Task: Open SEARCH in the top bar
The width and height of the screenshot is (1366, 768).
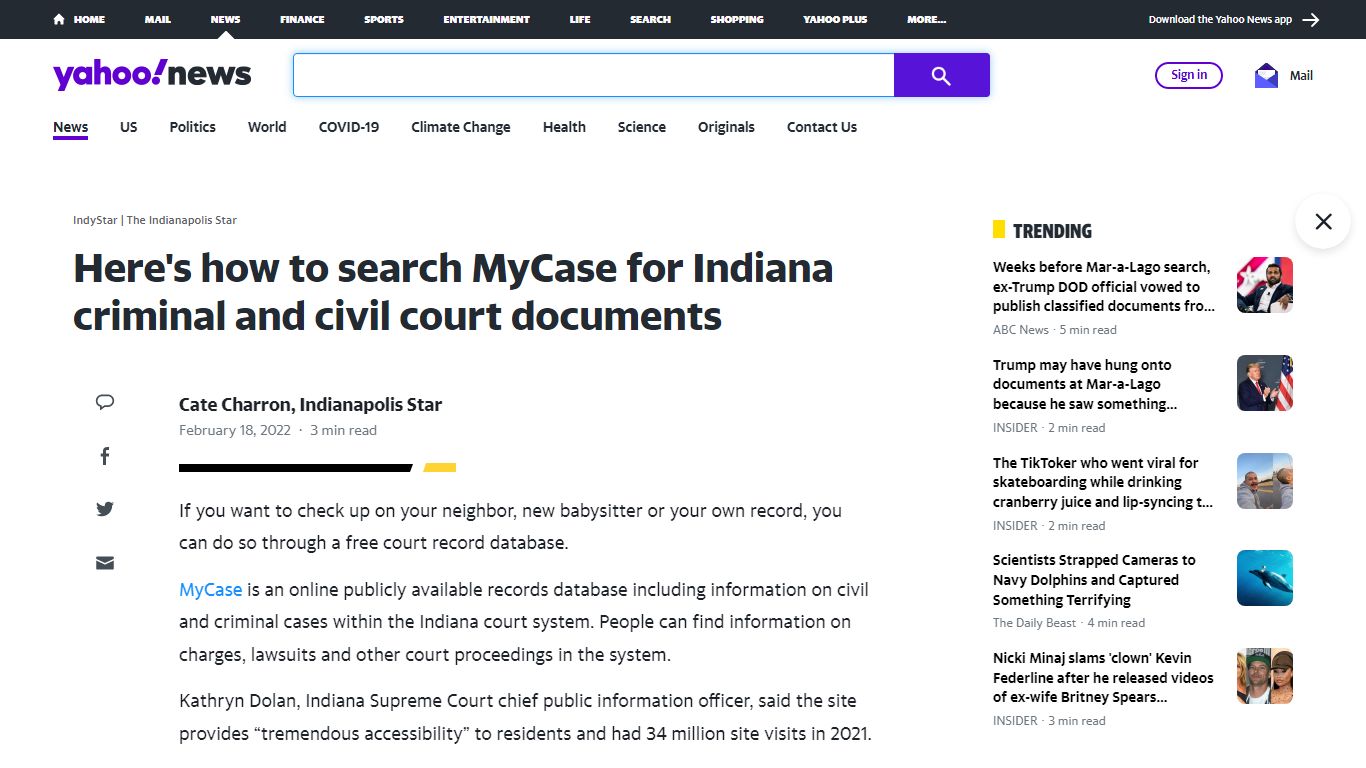Action: (650, 19)
